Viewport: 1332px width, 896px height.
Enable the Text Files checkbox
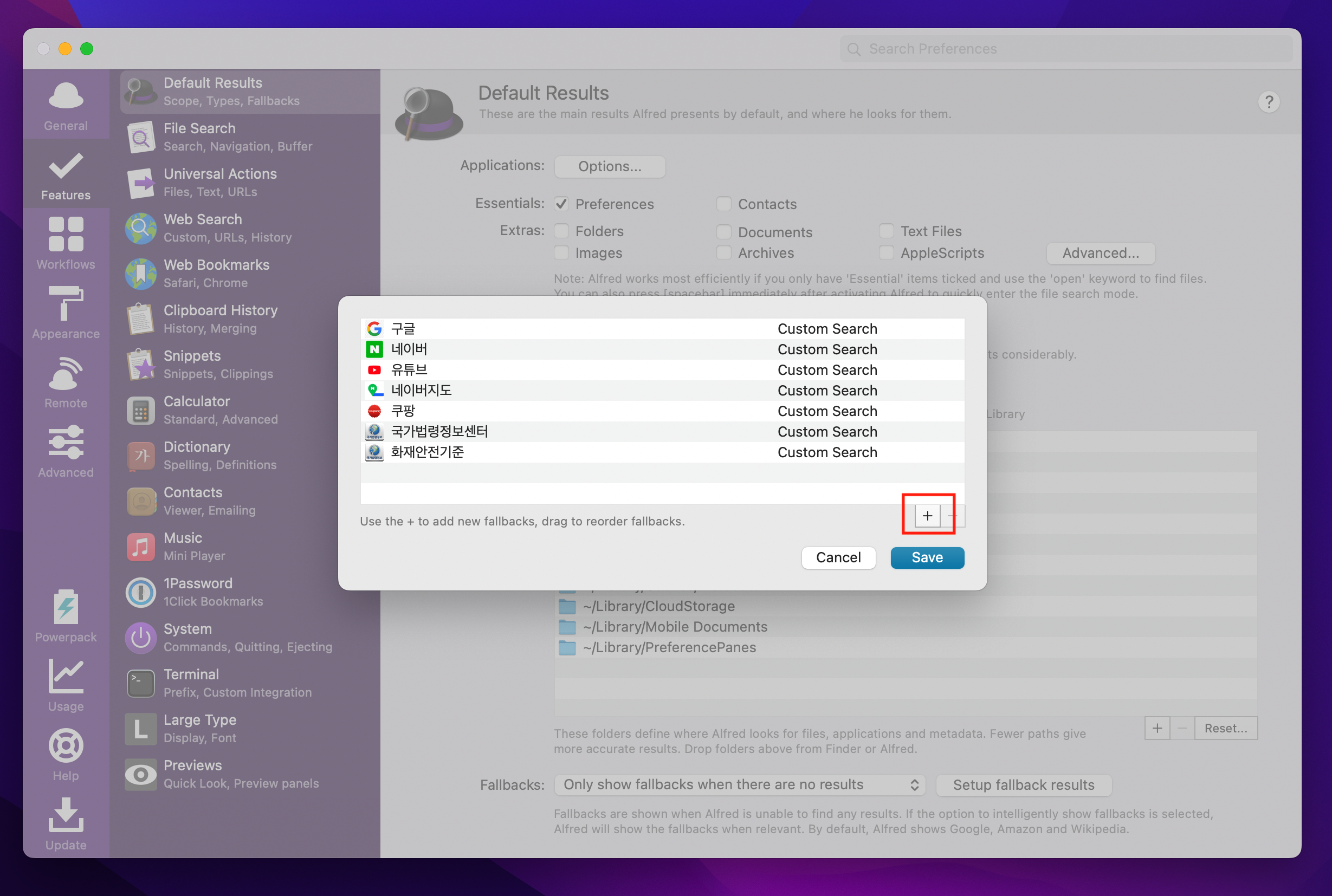click(x=886, y=231)
